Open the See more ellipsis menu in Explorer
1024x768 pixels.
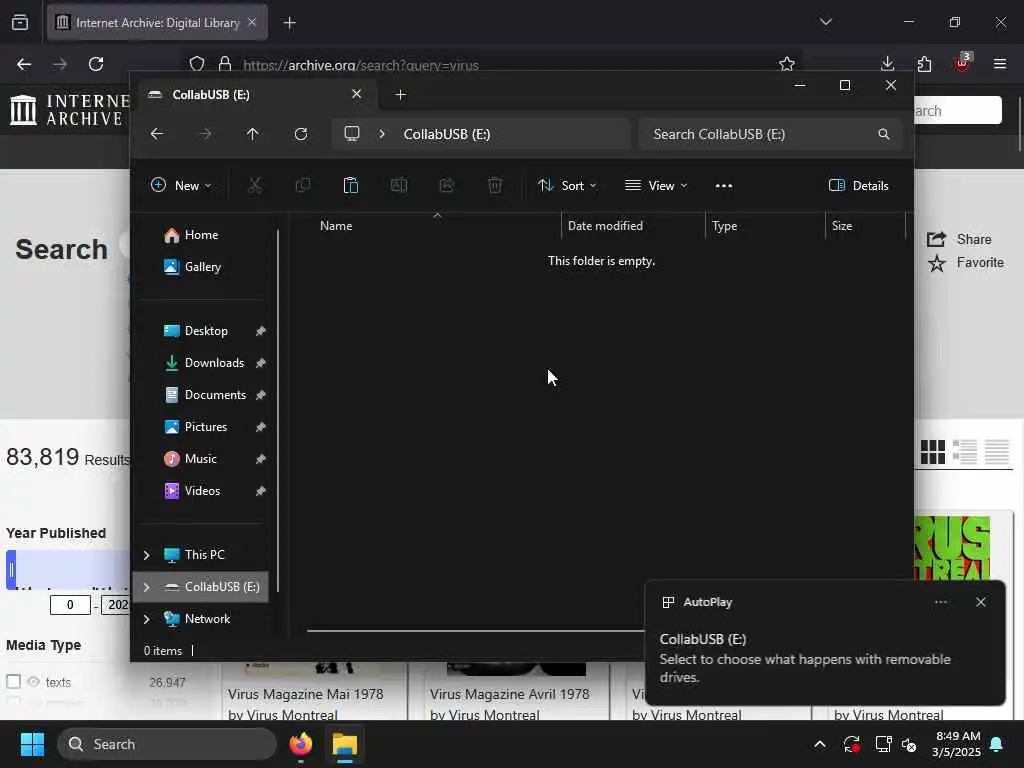(724, 186)
